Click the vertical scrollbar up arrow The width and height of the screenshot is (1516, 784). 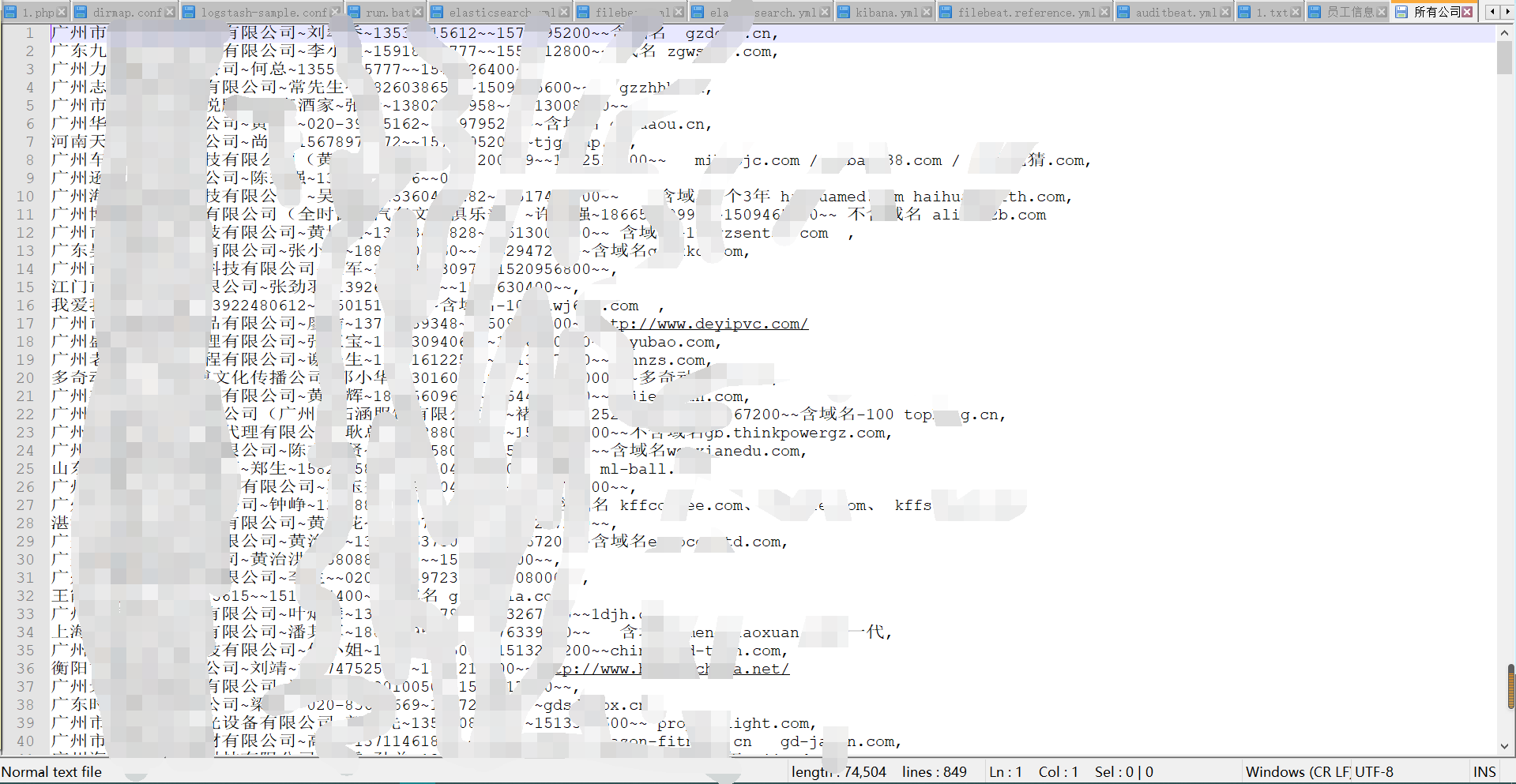[1504, 32]
